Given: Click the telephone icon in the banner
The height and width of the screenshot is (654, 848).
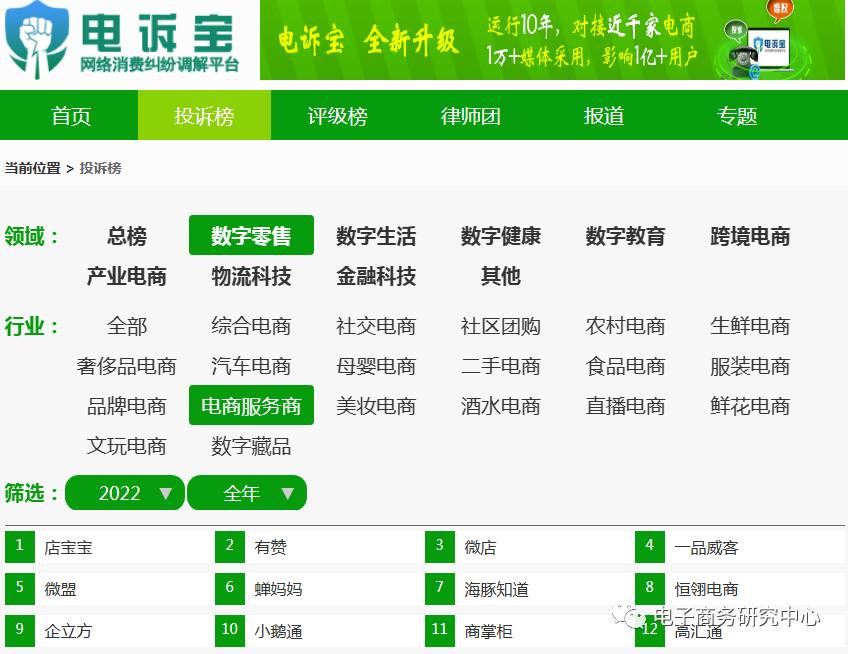Looking at the screenshot, I should click(744, 58).
